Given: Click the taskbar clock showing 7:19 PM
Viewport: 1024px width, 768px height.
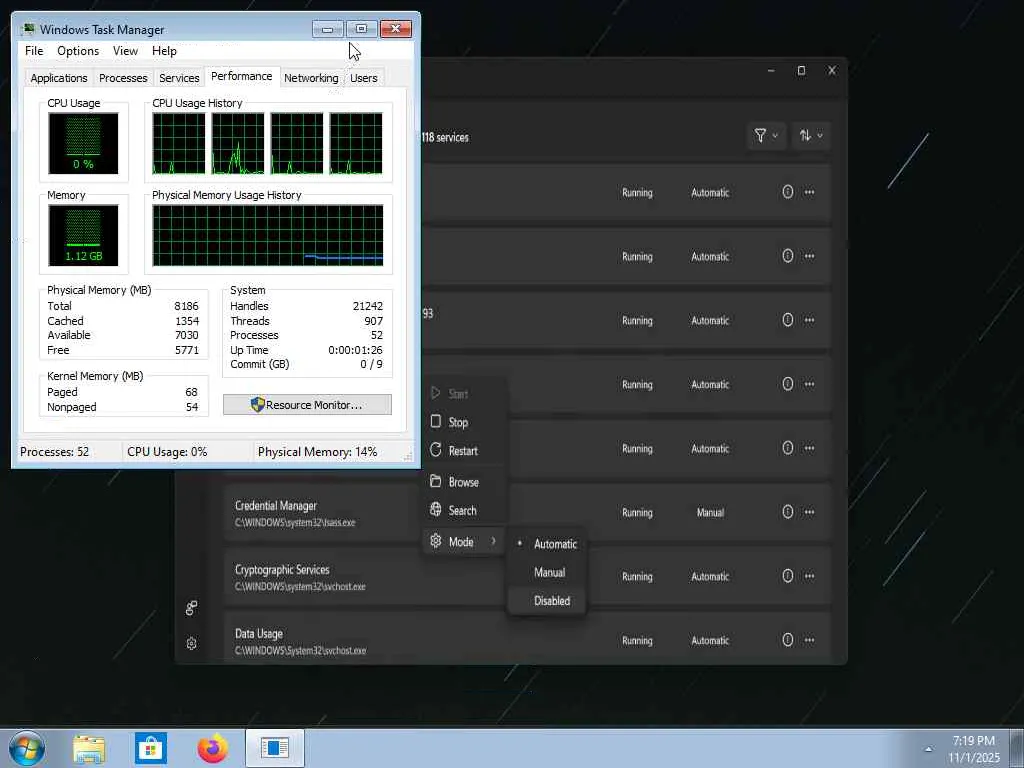Looking at the screenshot, I should (x=974, y=749).
